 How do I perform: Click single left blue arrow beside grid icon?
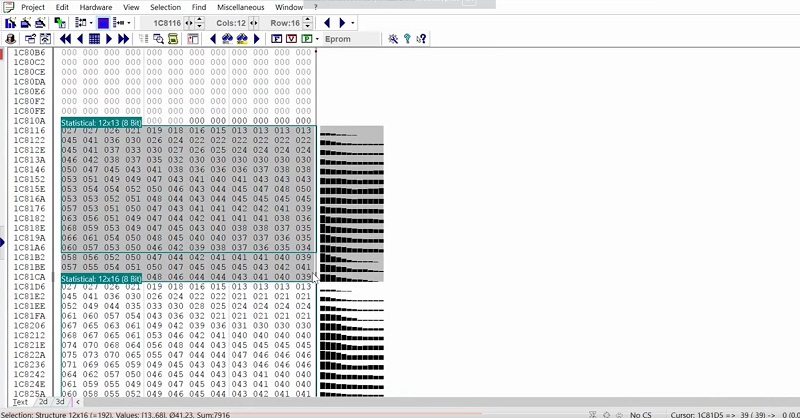(x=80, y=39)
